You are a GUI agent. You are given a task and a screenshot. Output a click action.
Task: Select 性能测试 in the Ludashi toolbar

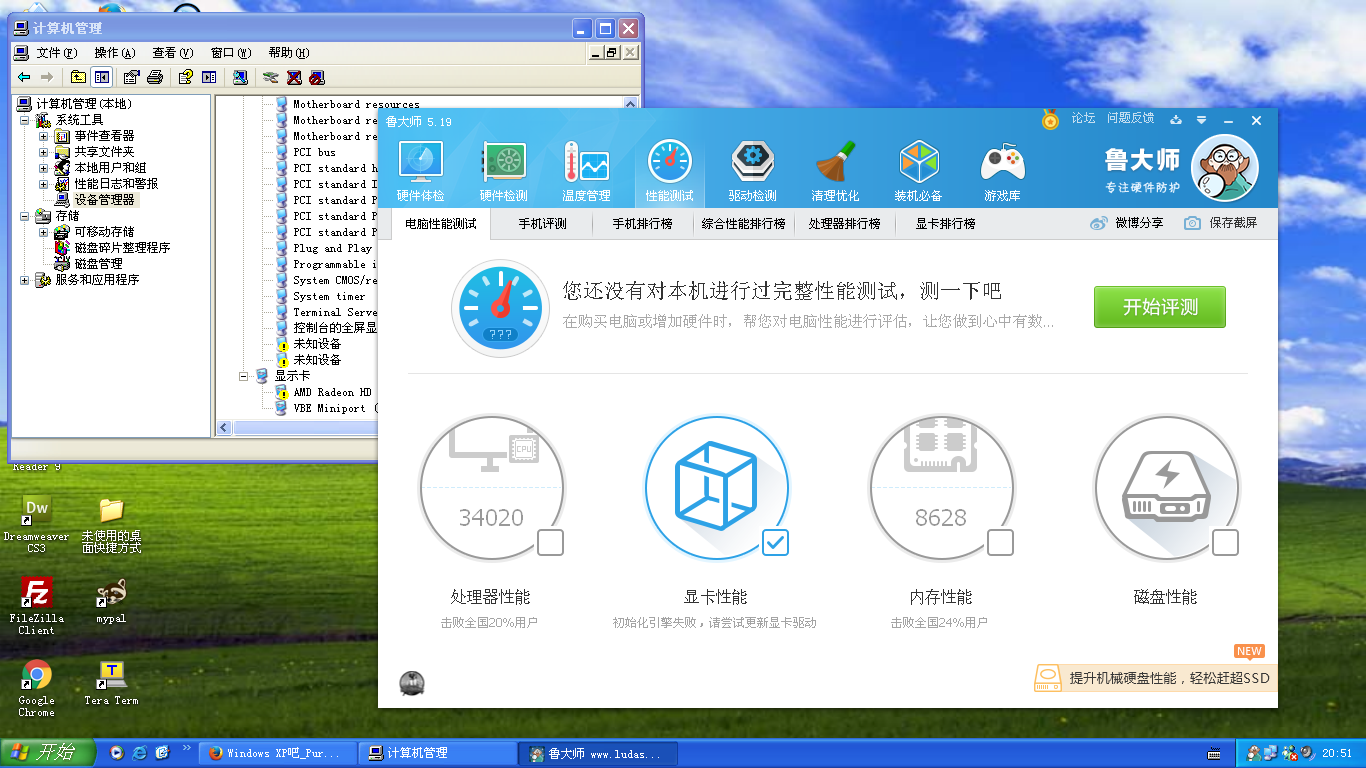(x=670, y=172)
